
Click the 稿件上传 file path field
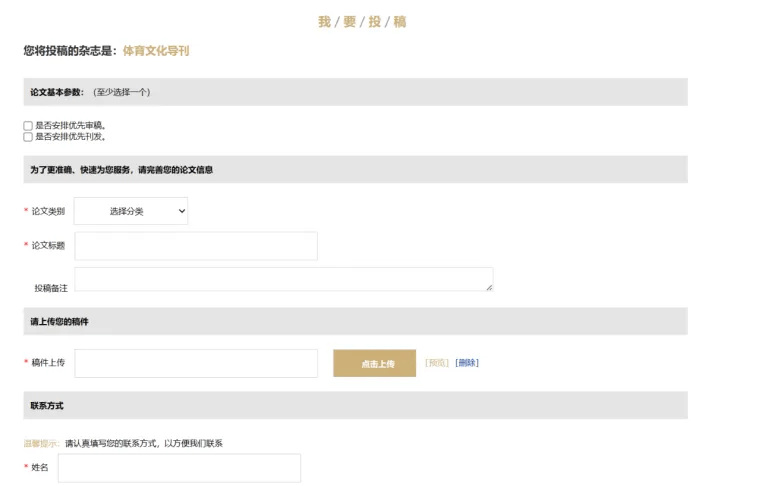pos(196,363)
